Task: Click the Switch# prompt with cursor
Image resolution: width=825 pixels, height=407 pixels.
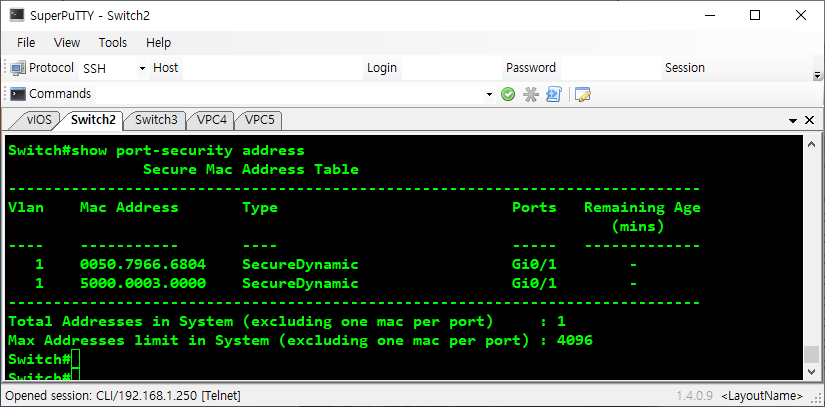Action: click(x=44, y=360)
